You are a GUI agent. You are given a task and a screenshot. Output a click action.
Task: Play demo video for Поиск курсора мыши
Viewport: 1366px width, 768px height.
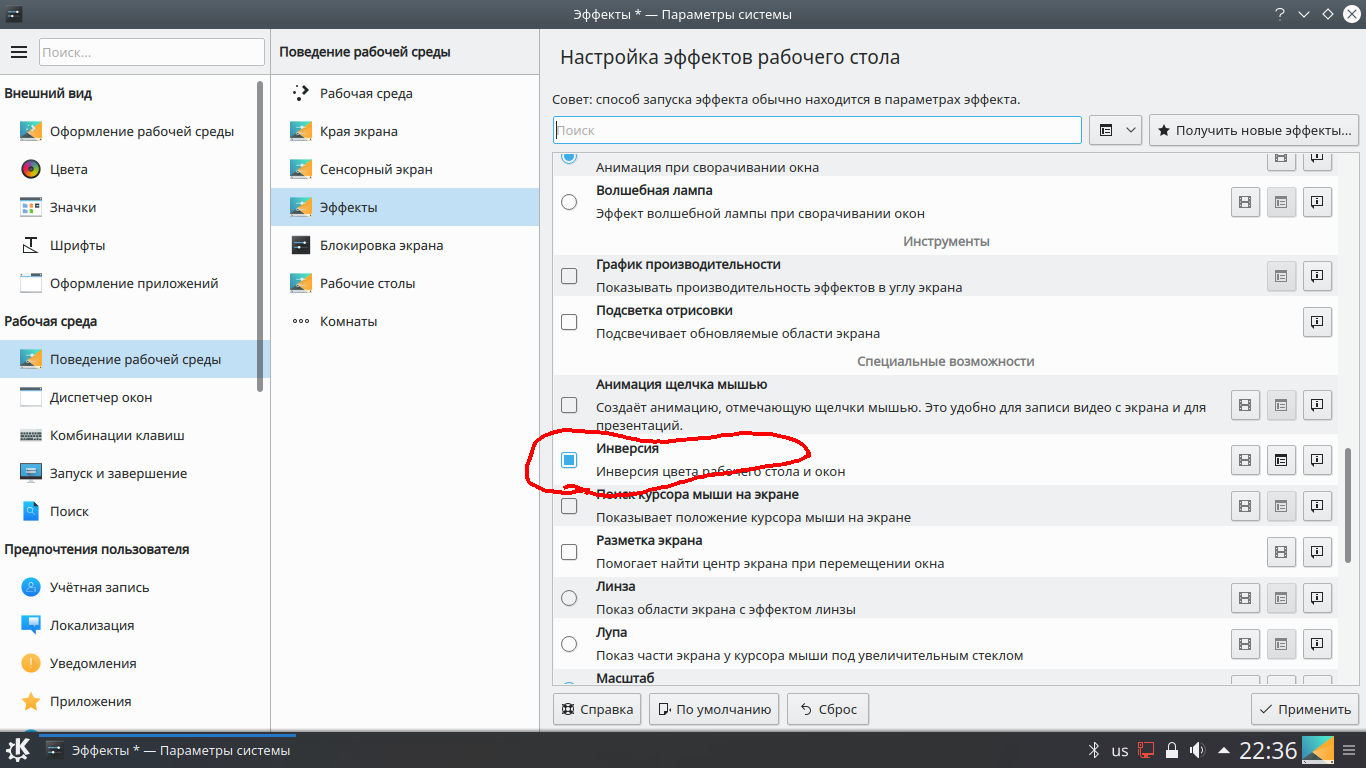pyautogui.click(x=1245, y=506)
